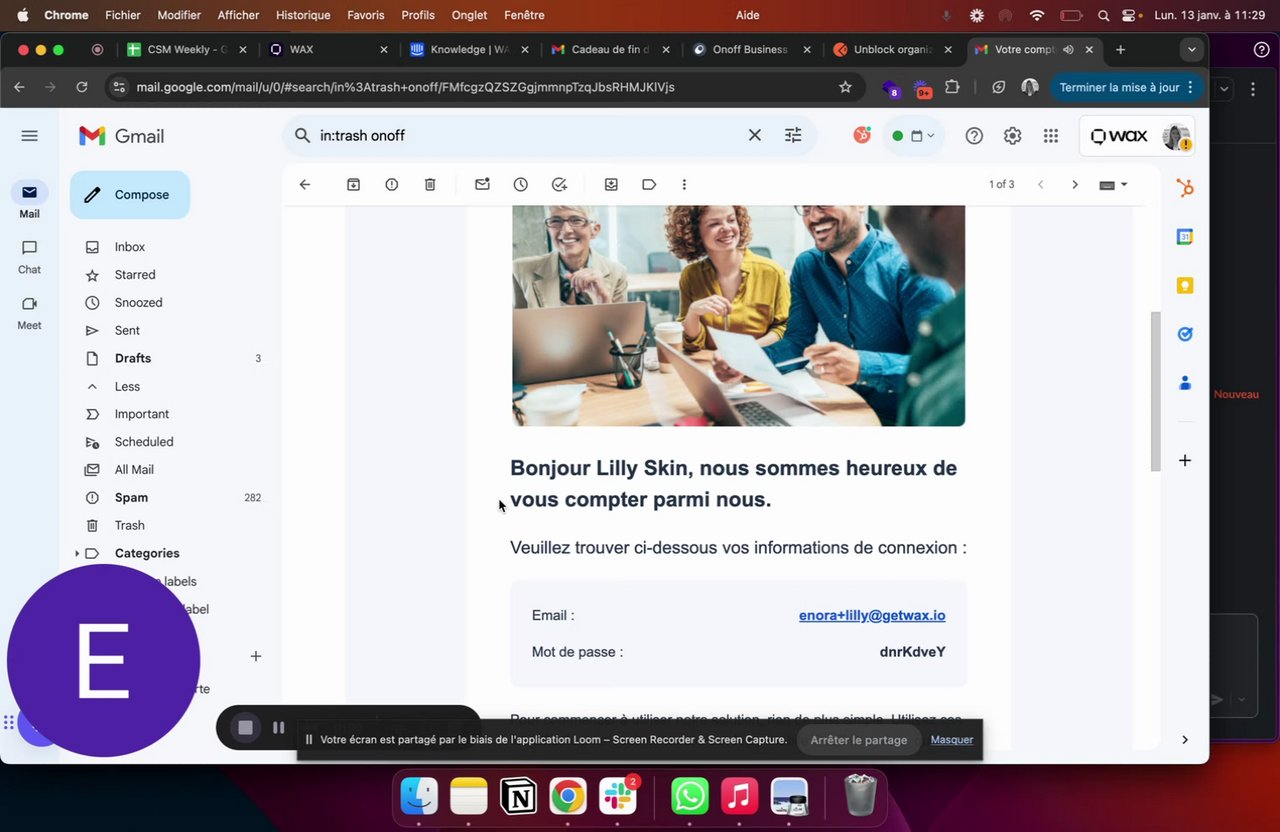The height and width of the screenshot is (832, 1280).
Task: Open the Drafts folder
Action: [133, 358]
